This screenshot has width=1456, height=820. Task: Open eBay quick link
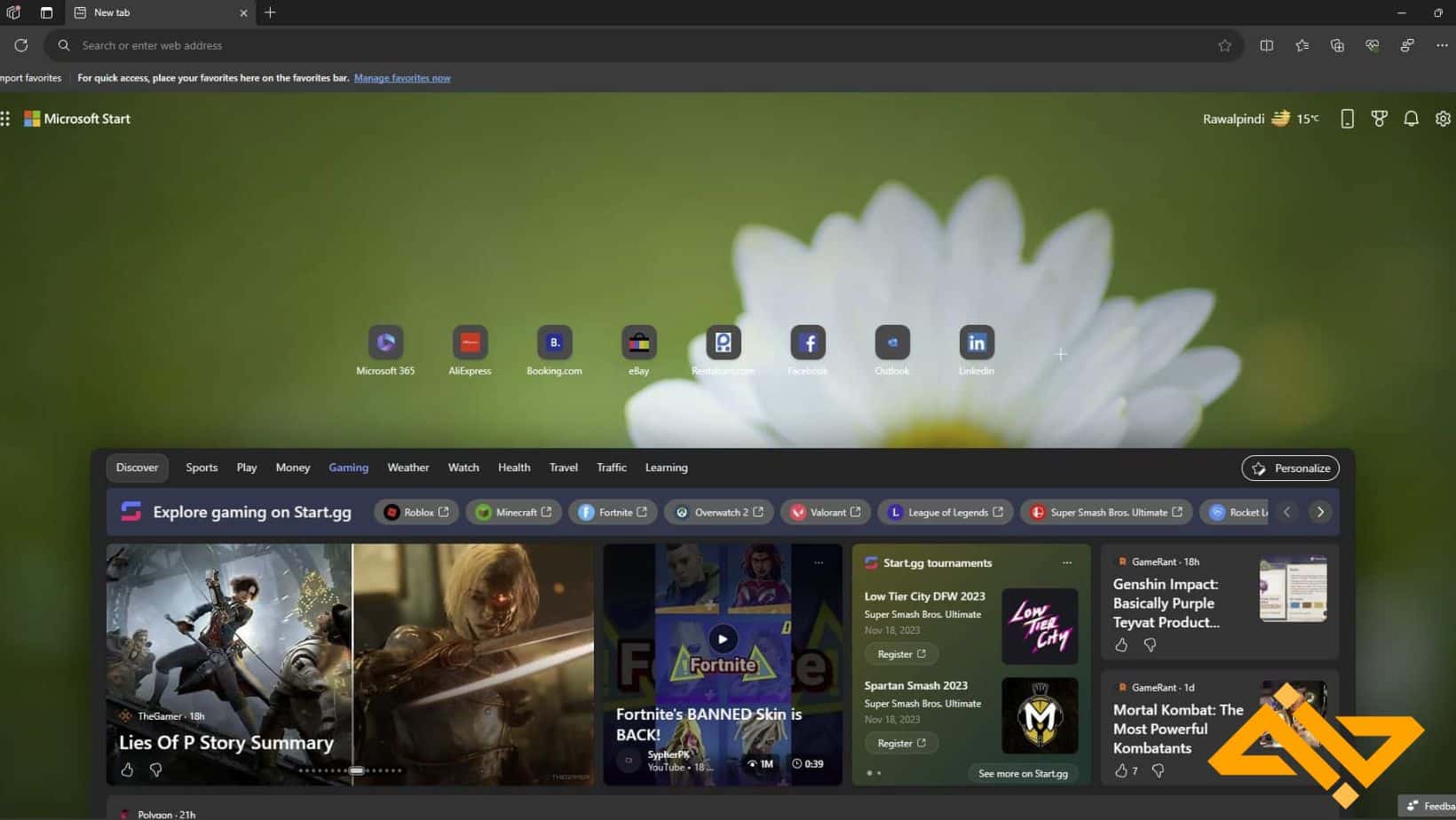[638, 351]
